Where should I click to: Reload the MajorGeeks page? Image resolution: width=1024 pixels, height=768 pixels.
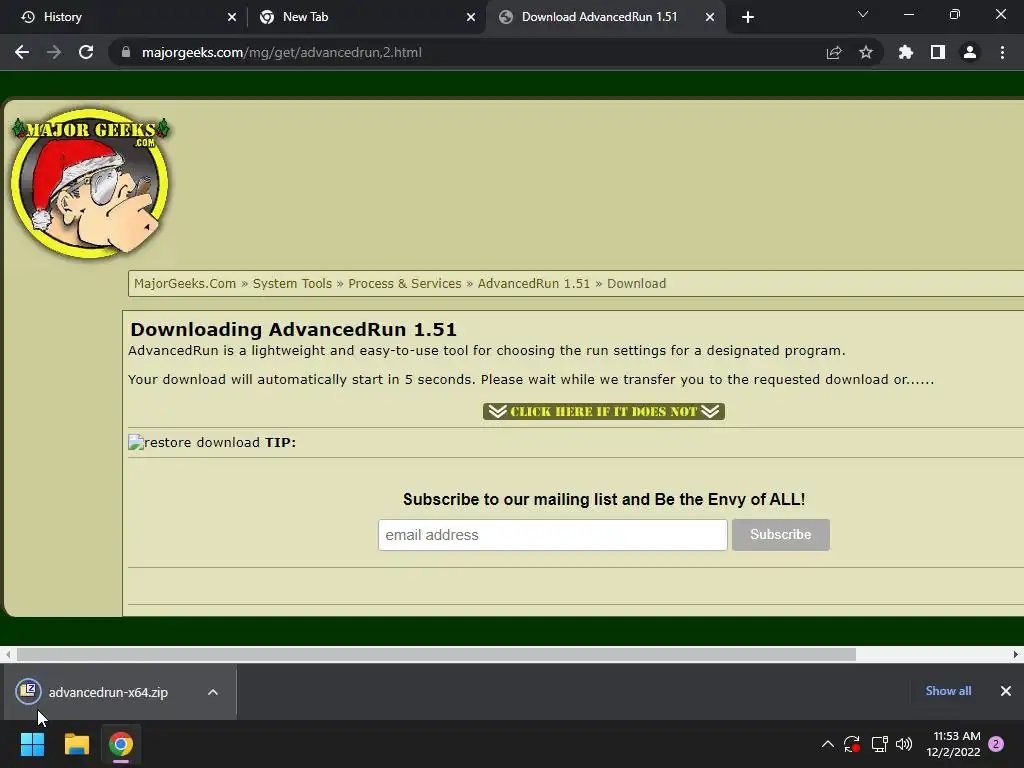[86, 52]
